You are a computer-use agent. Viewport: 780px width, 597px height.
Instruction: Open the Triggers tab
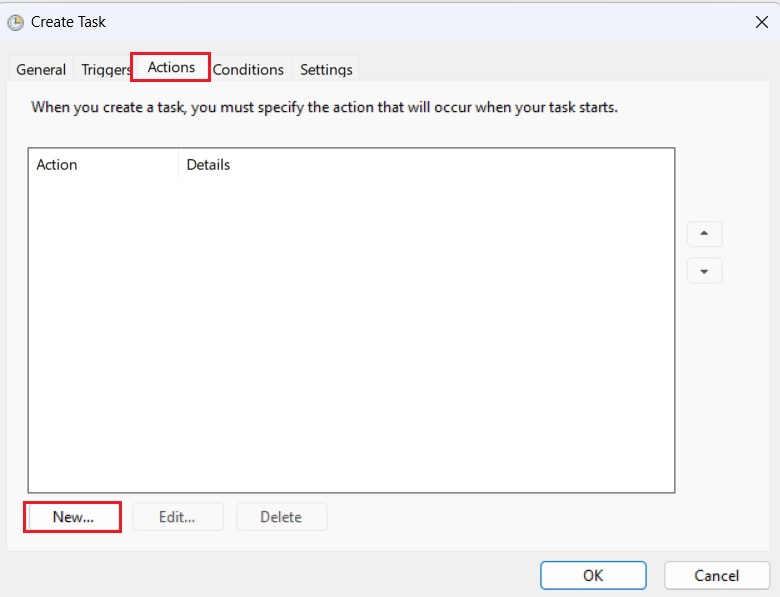[x=106, y=69]
